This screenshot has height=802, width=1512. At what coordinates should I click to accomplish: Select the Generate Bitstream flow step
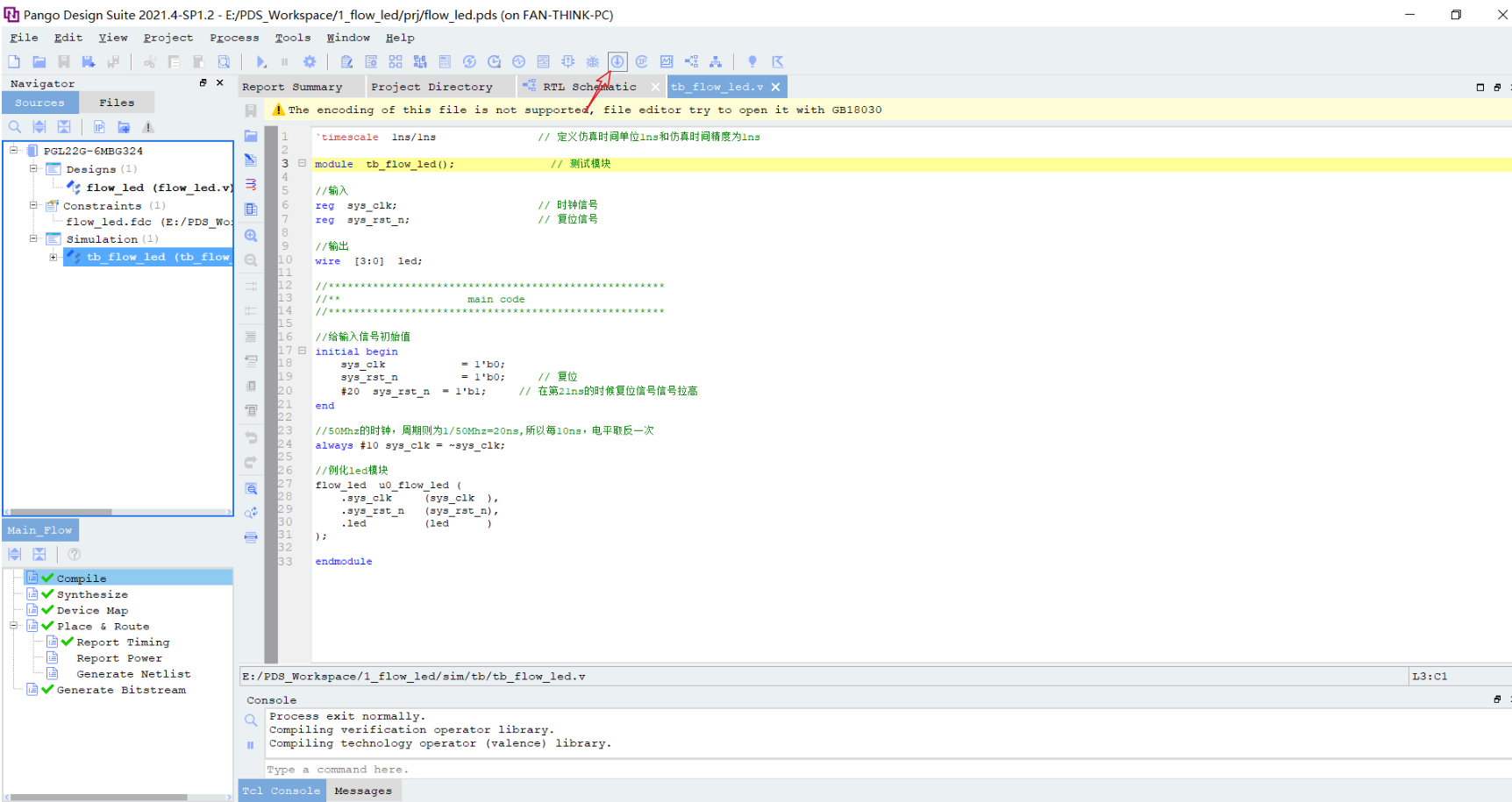[x=121, y=690]
